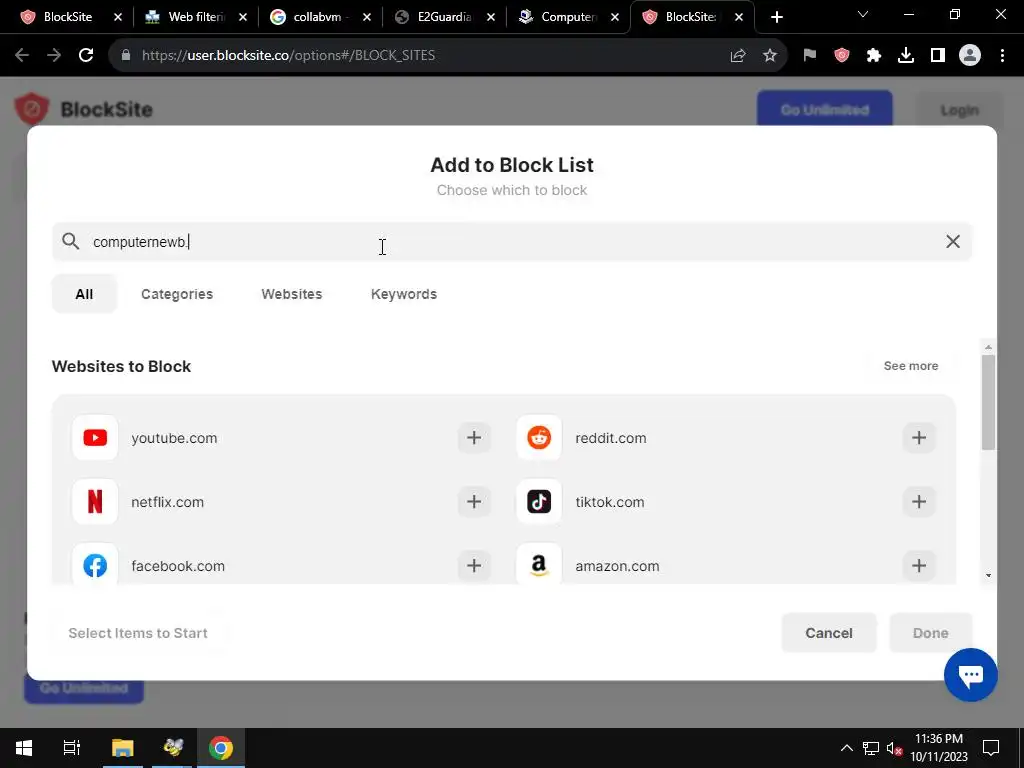Open the notification center icon

click(x=991, y=748)
